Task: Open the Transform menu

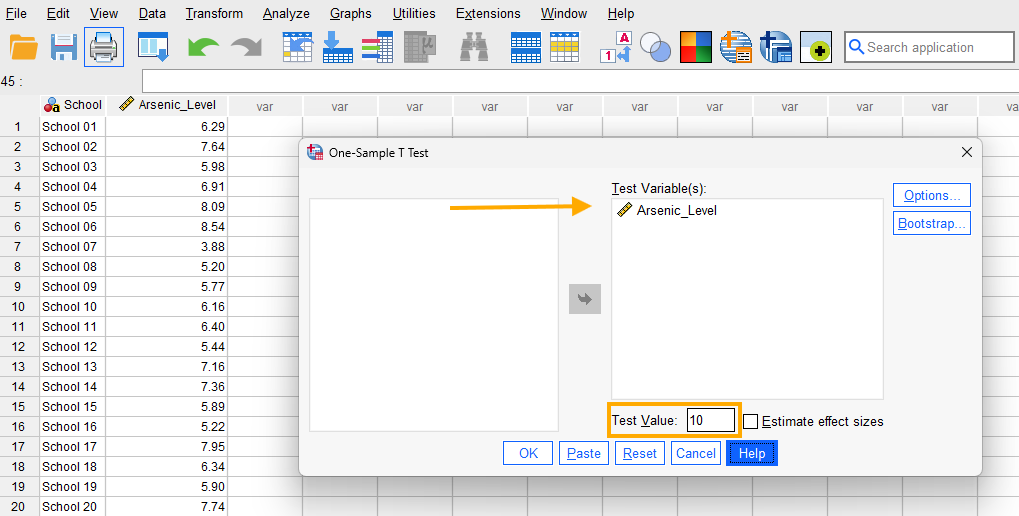Action: [x=214, y=13]
